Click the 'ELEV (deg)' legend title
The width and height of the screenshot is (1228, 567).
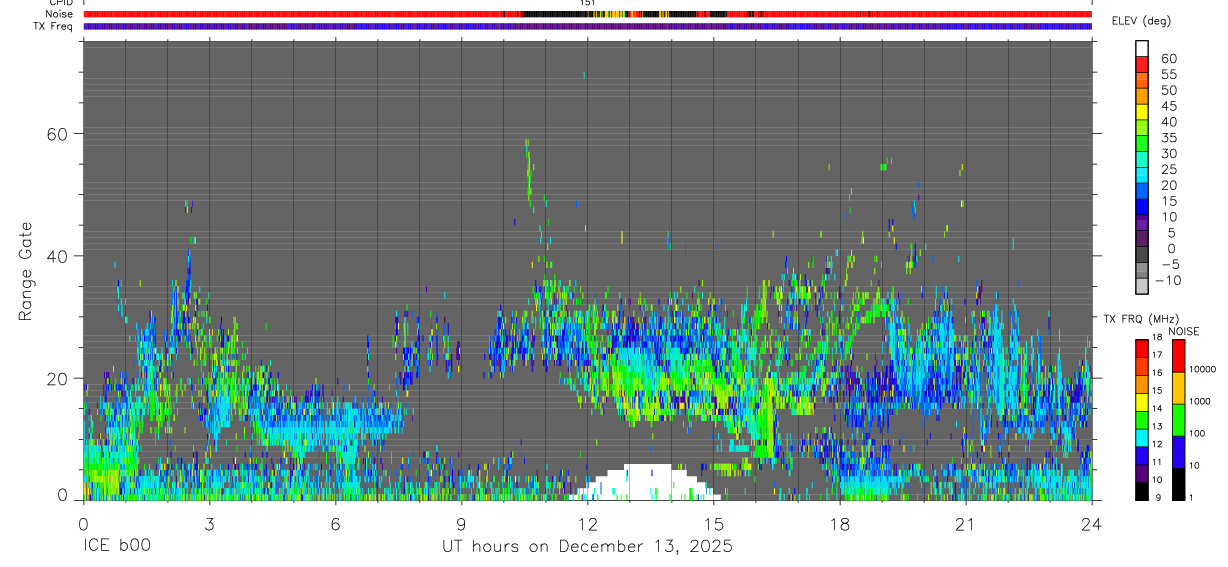tap(1142, 21)
